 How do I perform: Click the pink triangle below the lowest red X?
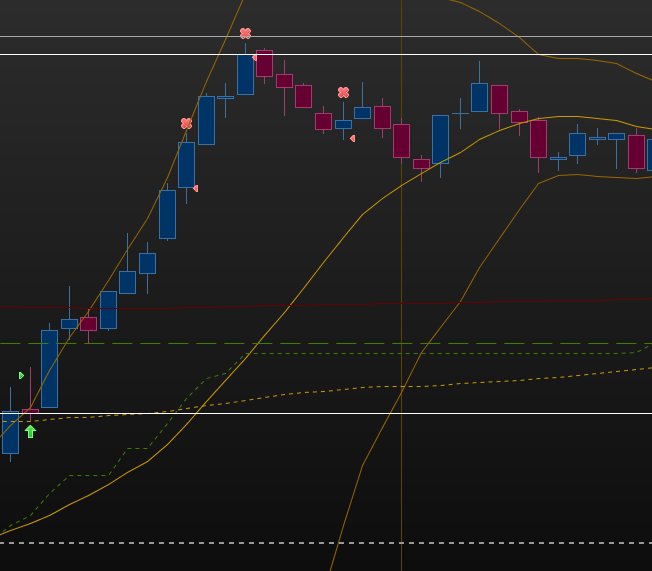196,188
